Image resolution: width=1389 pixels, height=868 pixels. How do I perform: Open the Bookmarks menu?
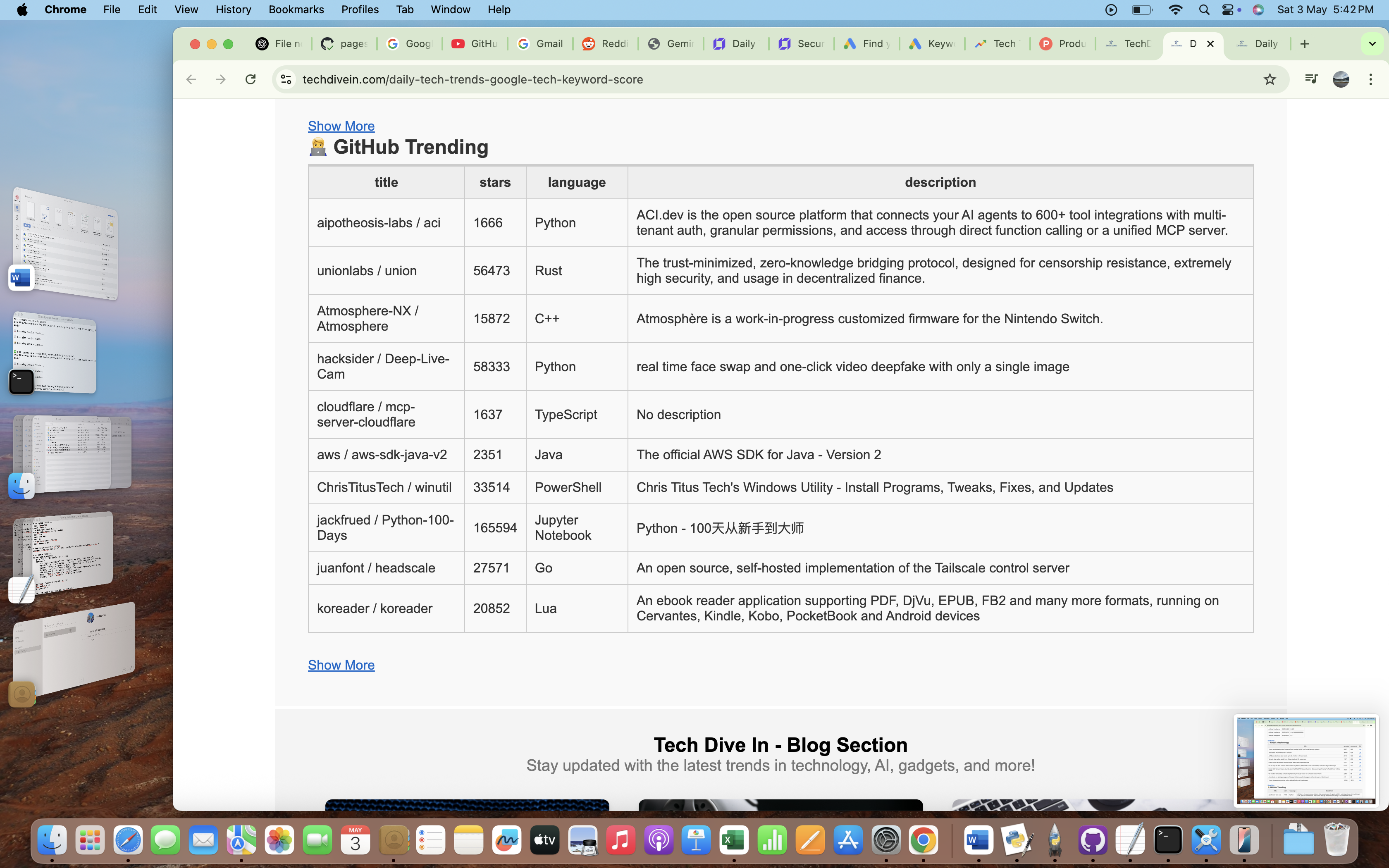click(x=296, y=10)
